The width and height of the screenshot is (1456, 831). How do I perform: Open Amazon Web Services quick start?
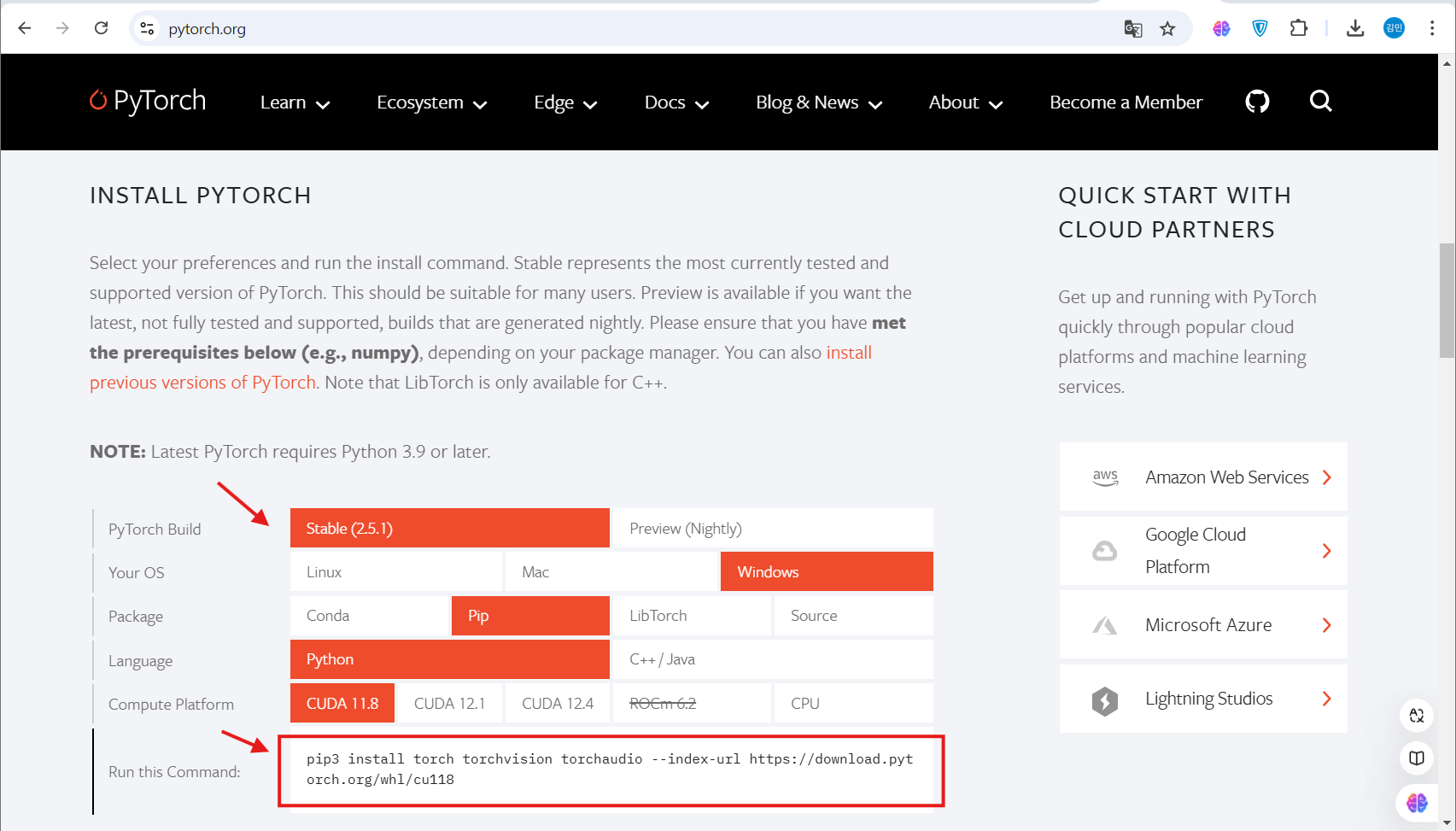(1203, 477)
